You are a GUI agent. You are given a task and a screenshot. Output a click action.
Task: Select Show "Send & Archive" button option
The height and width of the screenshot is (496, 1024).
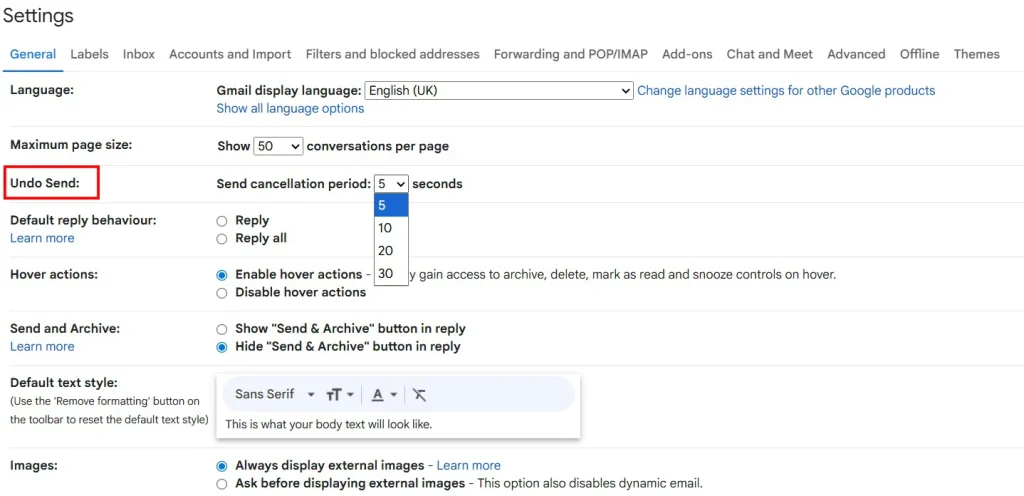point(222,330)
